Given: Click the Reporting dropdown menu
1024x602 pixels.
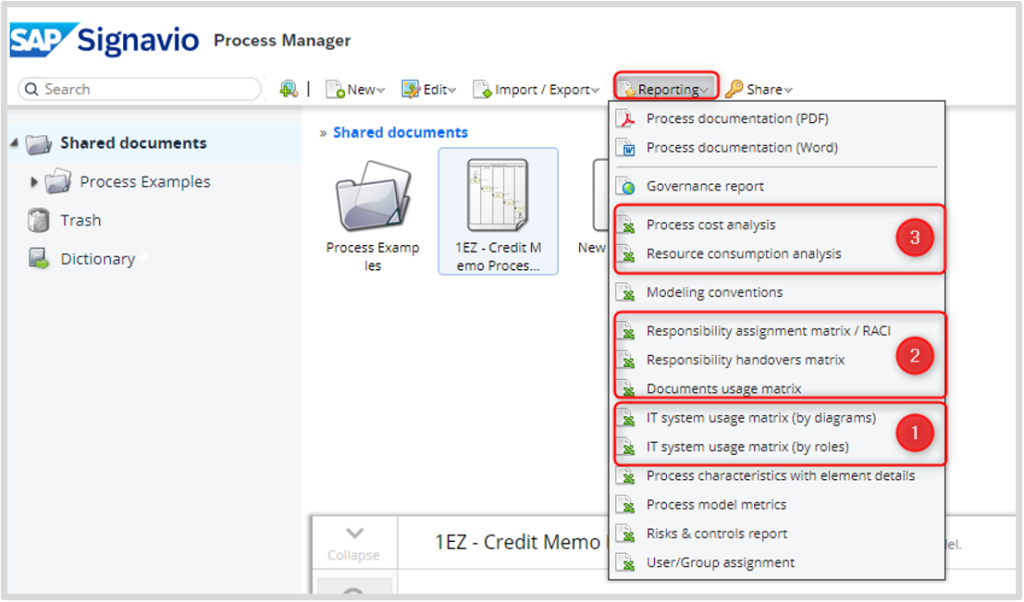Looking at the screenshot, I should tap(666, 87).
